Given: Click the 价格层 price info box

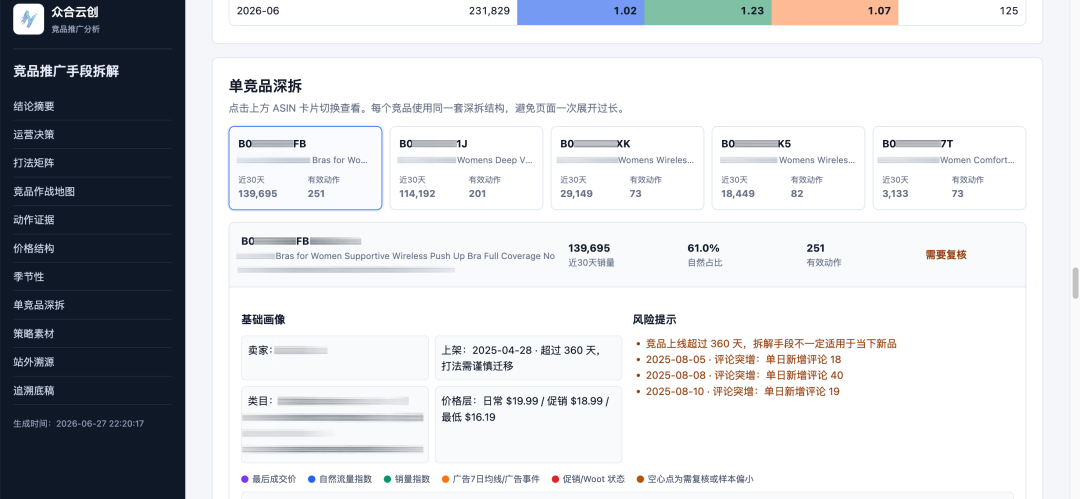Looking at the screenshot, I should pos(528,425).
